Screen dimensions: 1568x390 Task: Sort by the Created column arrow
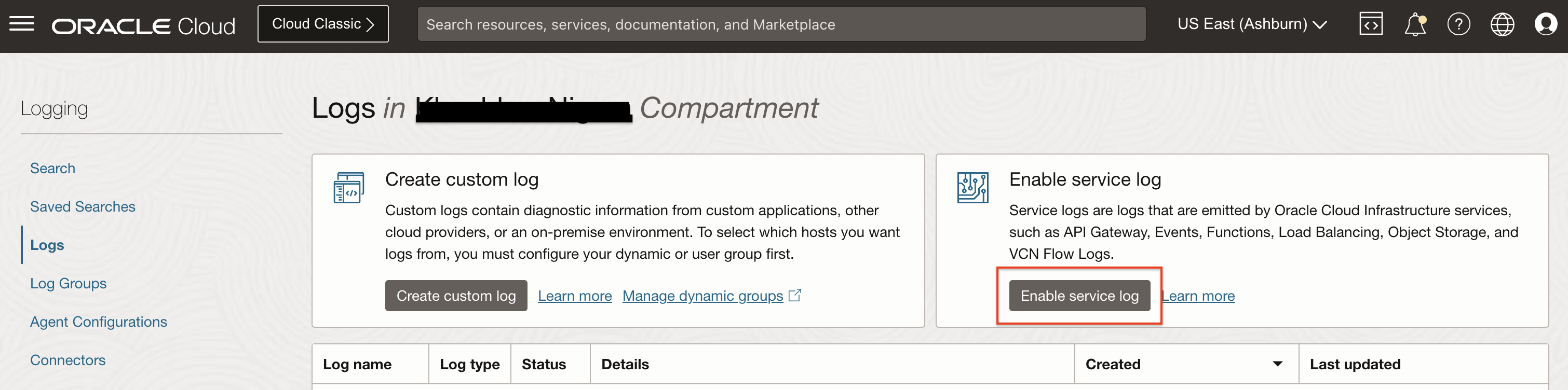tap(1277, 364)
